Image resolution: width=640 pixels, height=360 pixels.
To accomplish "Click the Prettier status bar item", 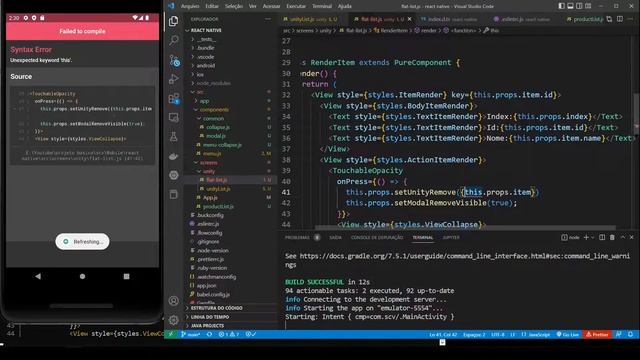I will [597, 334].
